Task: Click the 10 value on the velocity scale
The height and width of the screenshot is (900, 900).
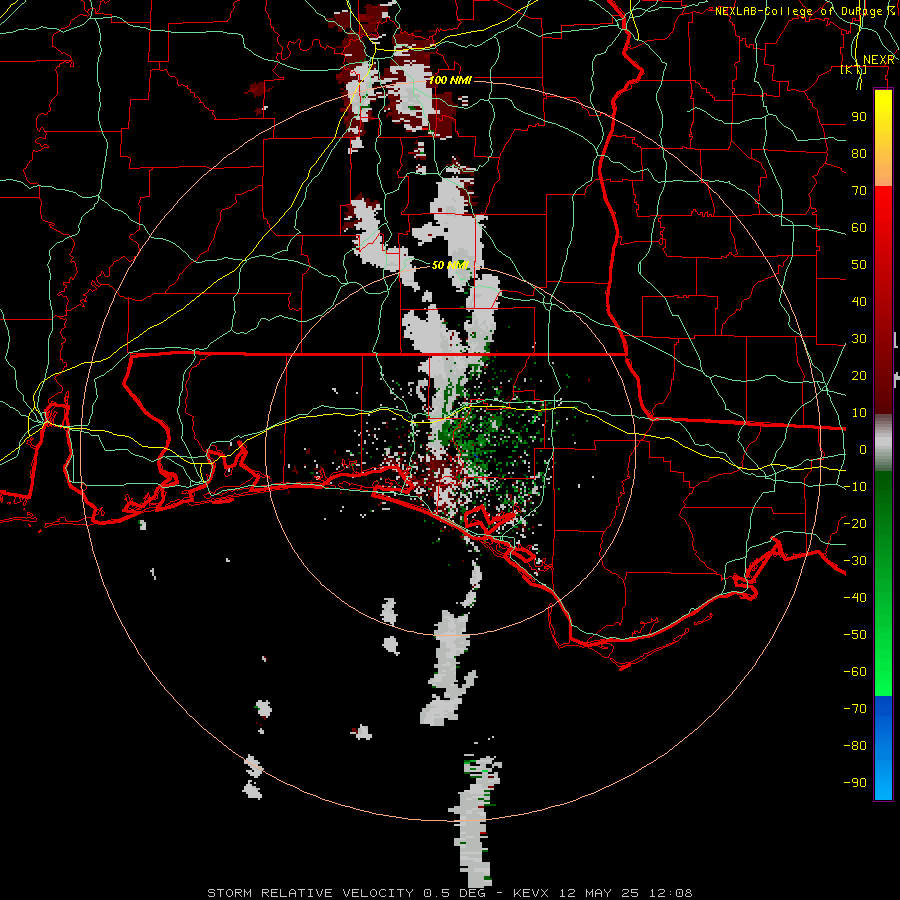Action: (x=859, y=413)
